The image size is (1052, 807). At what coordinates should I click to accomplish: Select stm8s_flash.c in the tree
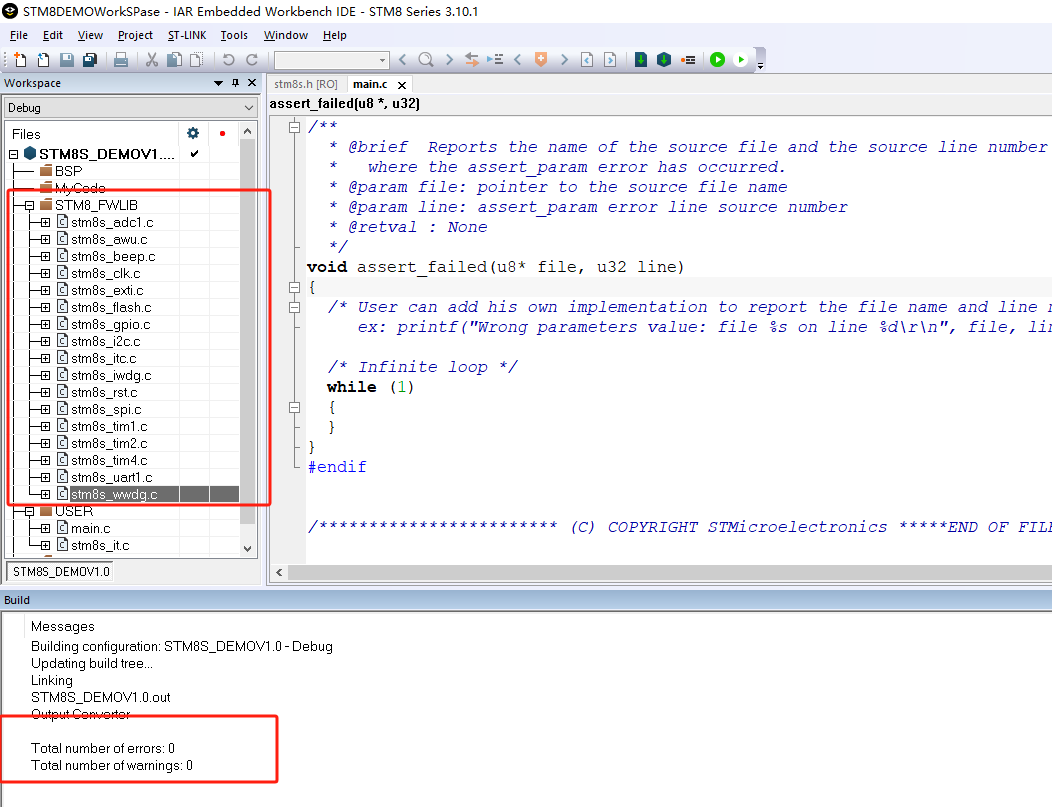tap(111, 308)
